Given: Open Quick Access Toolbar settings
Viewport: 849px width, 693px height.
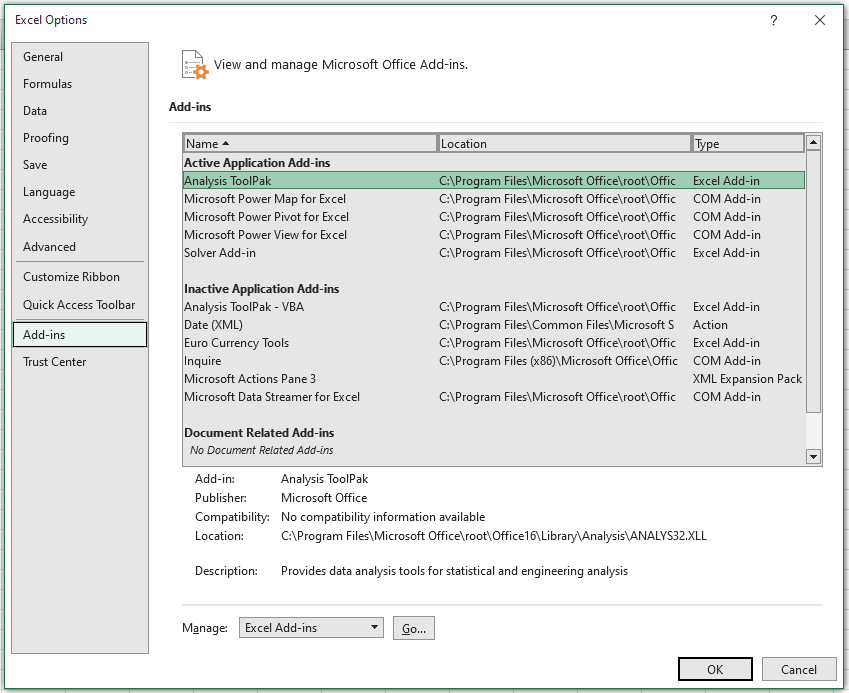Looking at the screenshot, I should pos(79,305).
